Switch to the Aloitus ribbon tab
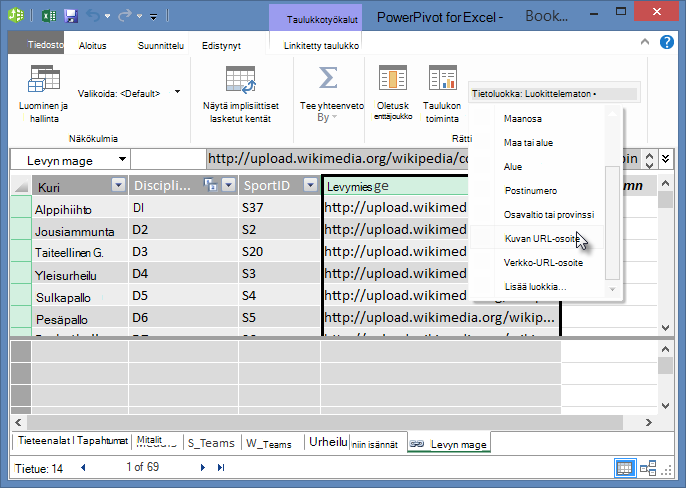The height and width of the screenshot is (488, 686). [x=92, y=46]
